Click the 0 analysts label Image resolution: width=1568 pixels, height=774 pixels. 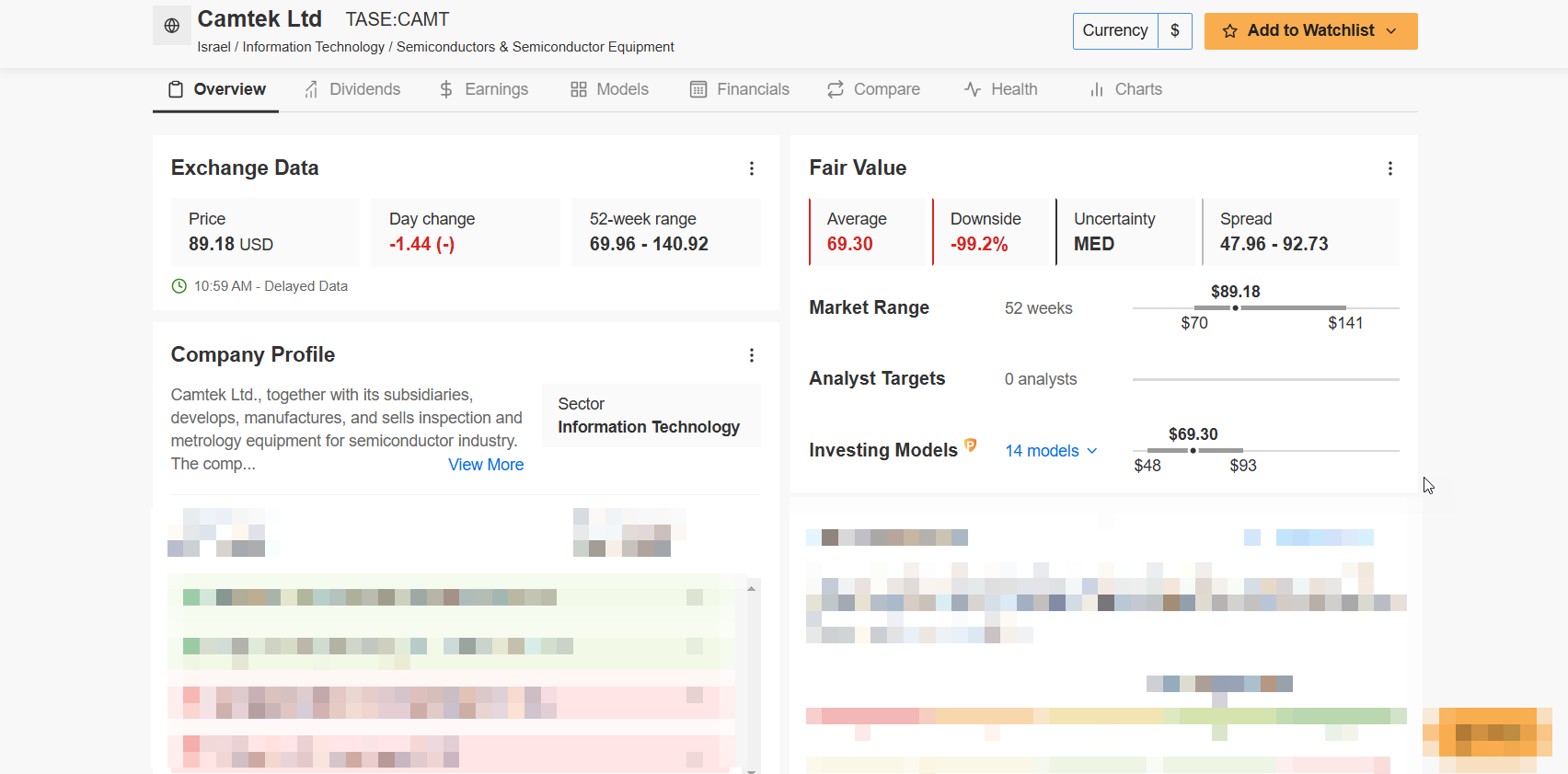click(1041, 379)
